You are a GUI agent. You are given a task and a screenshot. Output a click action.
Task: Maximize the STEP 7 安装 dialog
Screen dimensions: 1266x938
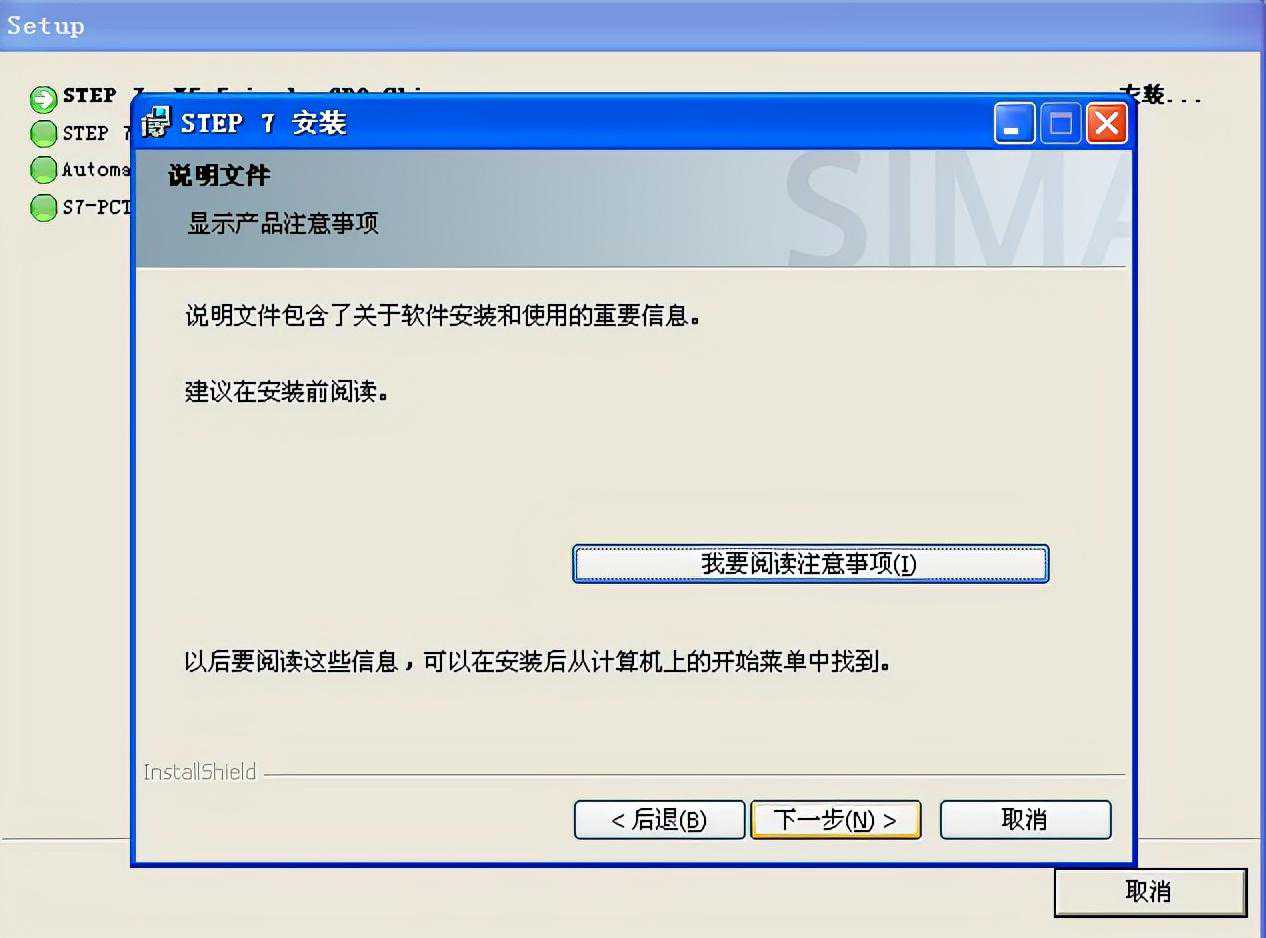[1060, 123]
